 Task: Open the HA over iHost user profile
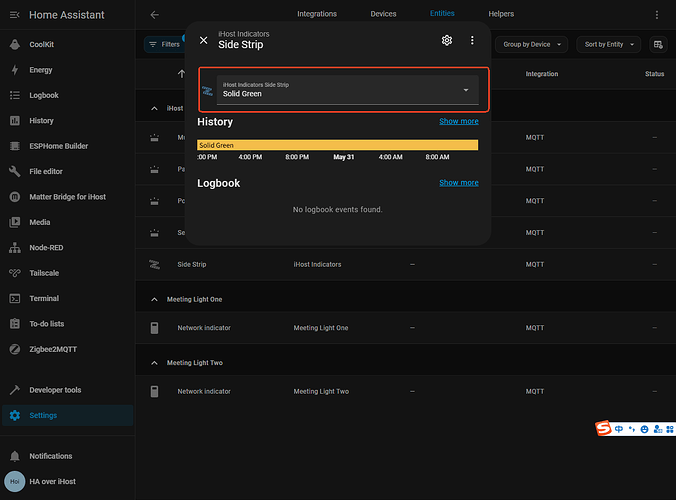point(68,481)
